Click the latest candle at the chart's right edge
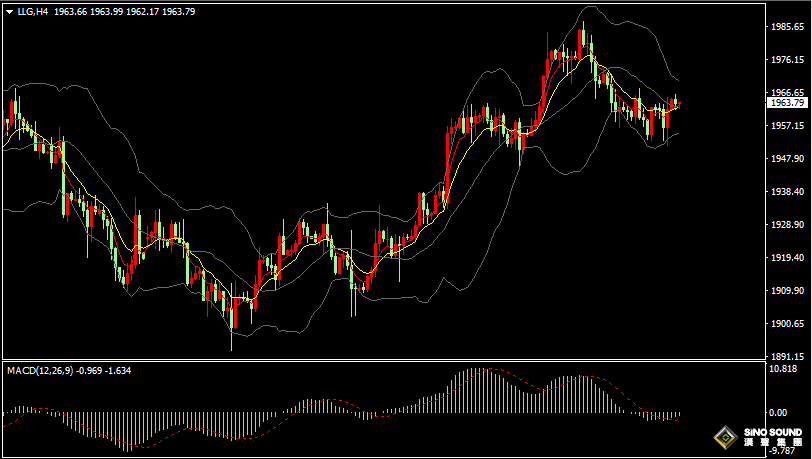 [677, 101]
